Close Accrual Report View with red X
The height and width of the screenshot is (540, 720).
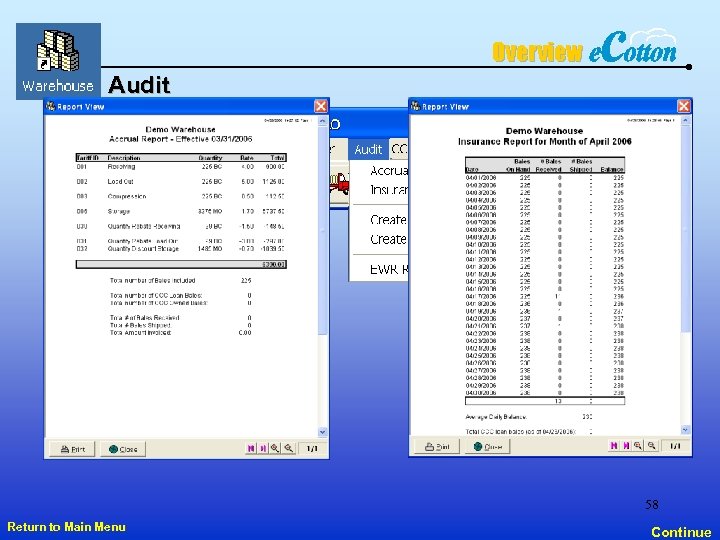[321, 106]
